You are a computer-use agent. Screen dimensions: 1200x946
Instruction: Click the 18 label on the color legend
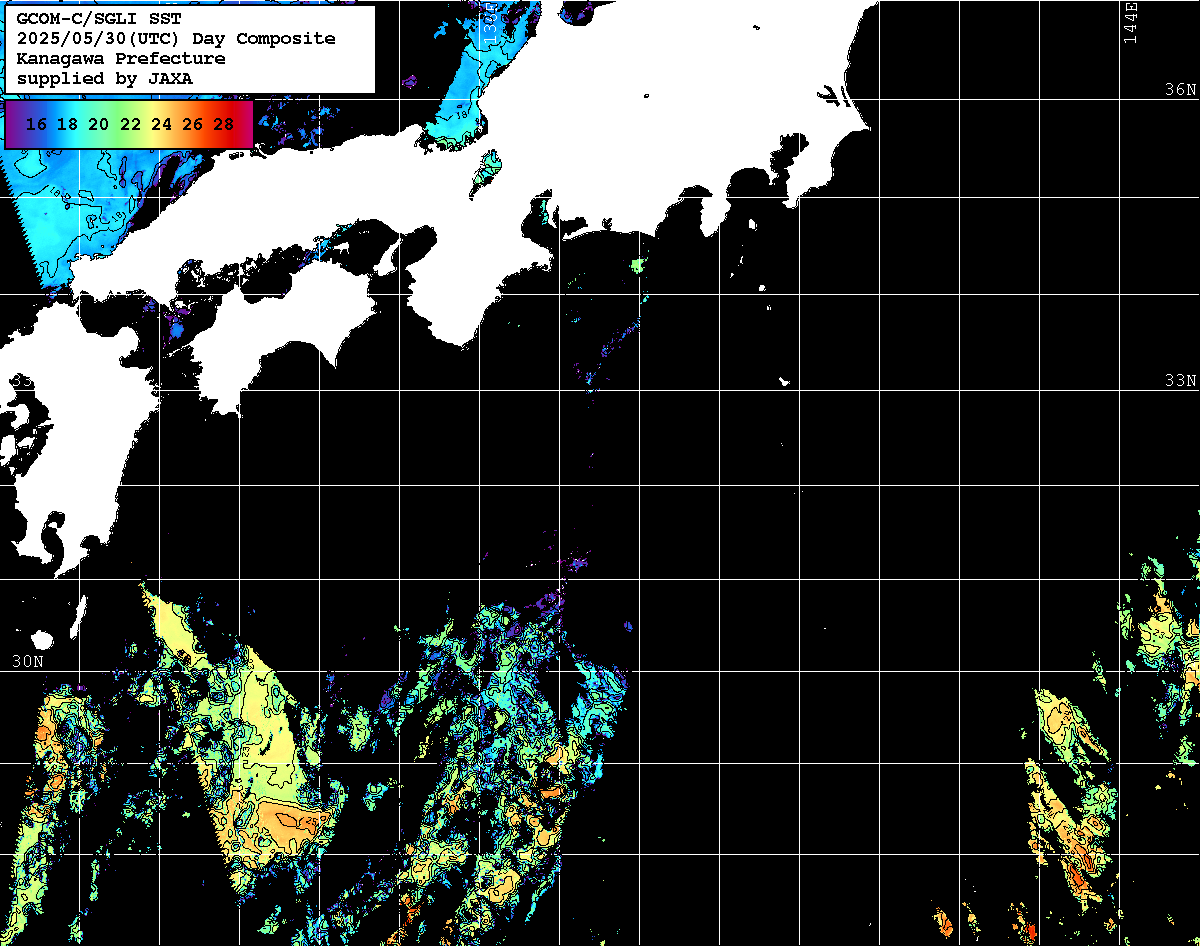point(67,124)
